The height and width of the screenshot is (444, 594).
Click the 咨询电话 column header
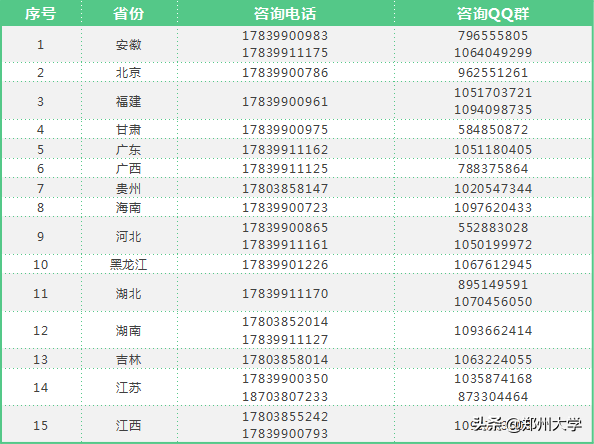285,14
